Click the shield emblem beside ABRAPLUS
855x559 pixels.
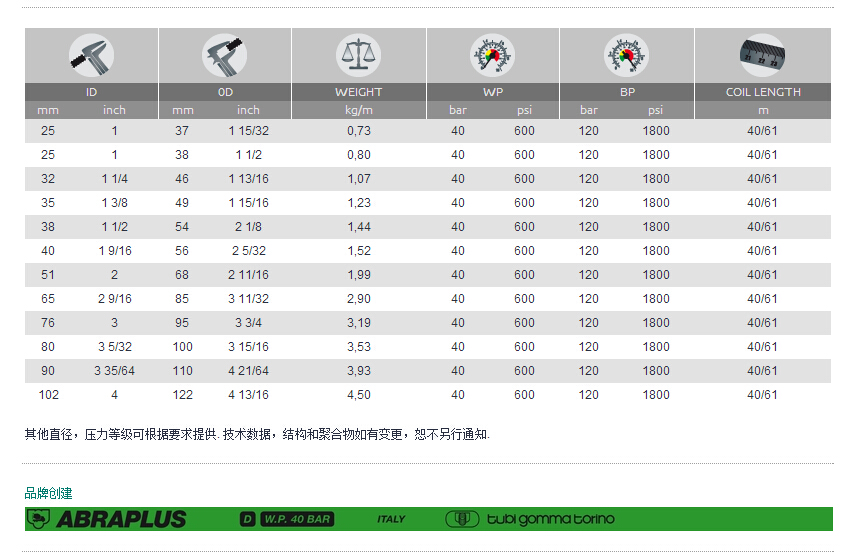(x=40, y=519)
